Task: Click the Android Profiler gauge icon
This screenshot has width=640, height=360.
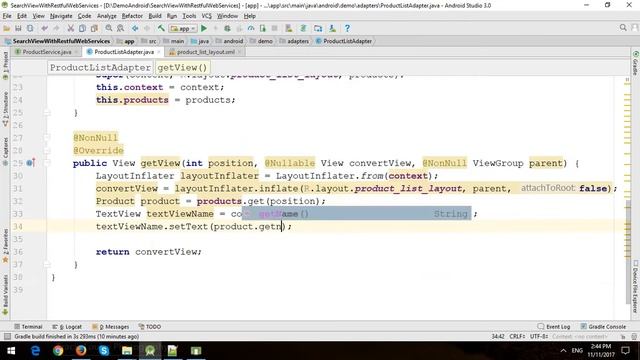Action: pos(251,28)
